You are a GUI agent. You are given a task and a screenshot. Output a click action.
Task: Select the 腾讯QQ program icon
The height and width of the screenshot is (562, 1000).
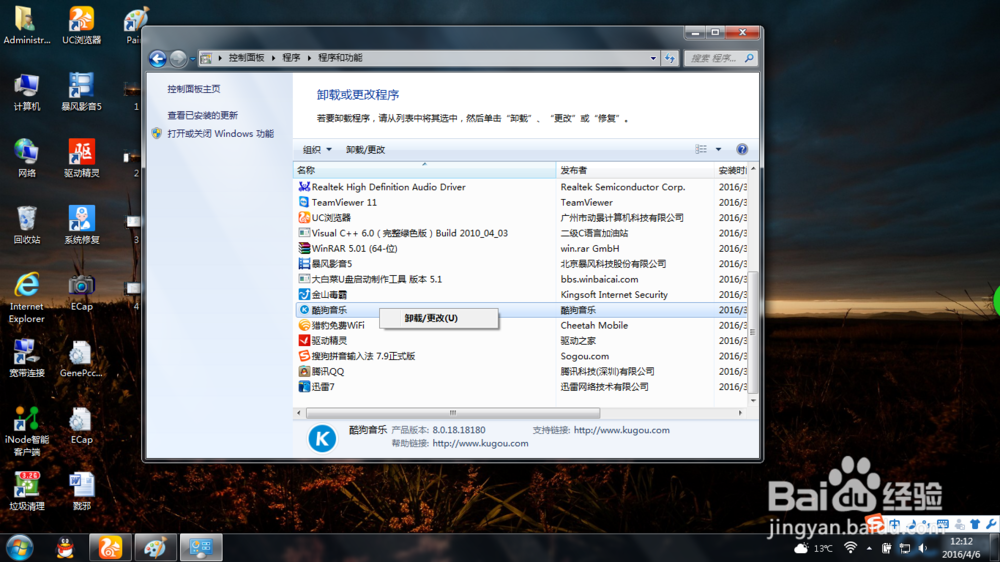click(x=304, y=371)
